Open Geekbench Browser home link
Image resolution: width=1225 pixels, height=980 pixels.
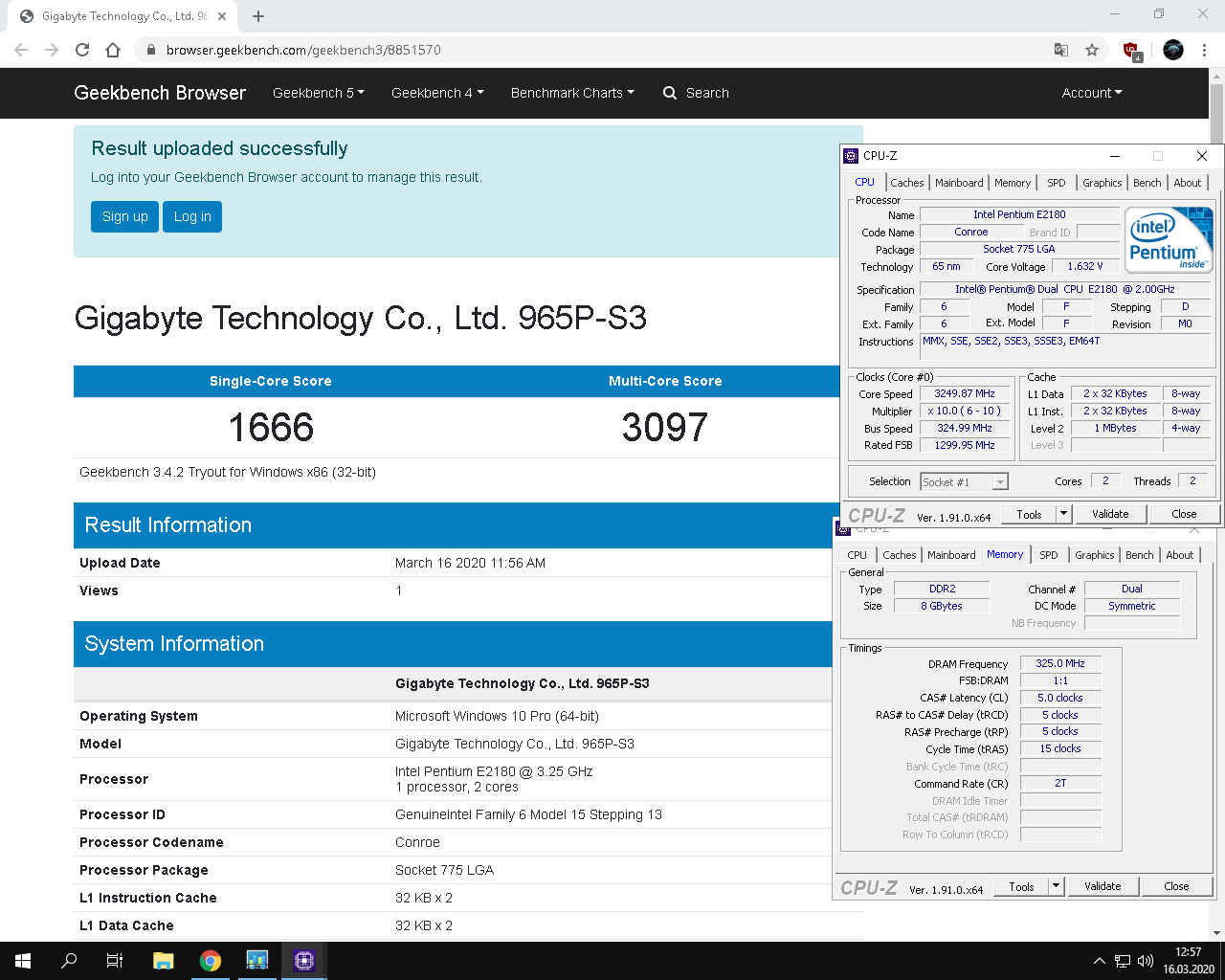[160, 93]
